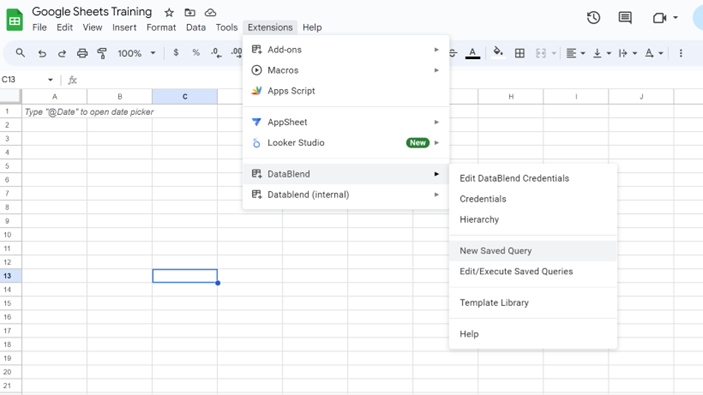Apply currency format with the dollar icon
Screen dimensions: 703x395
176,53
